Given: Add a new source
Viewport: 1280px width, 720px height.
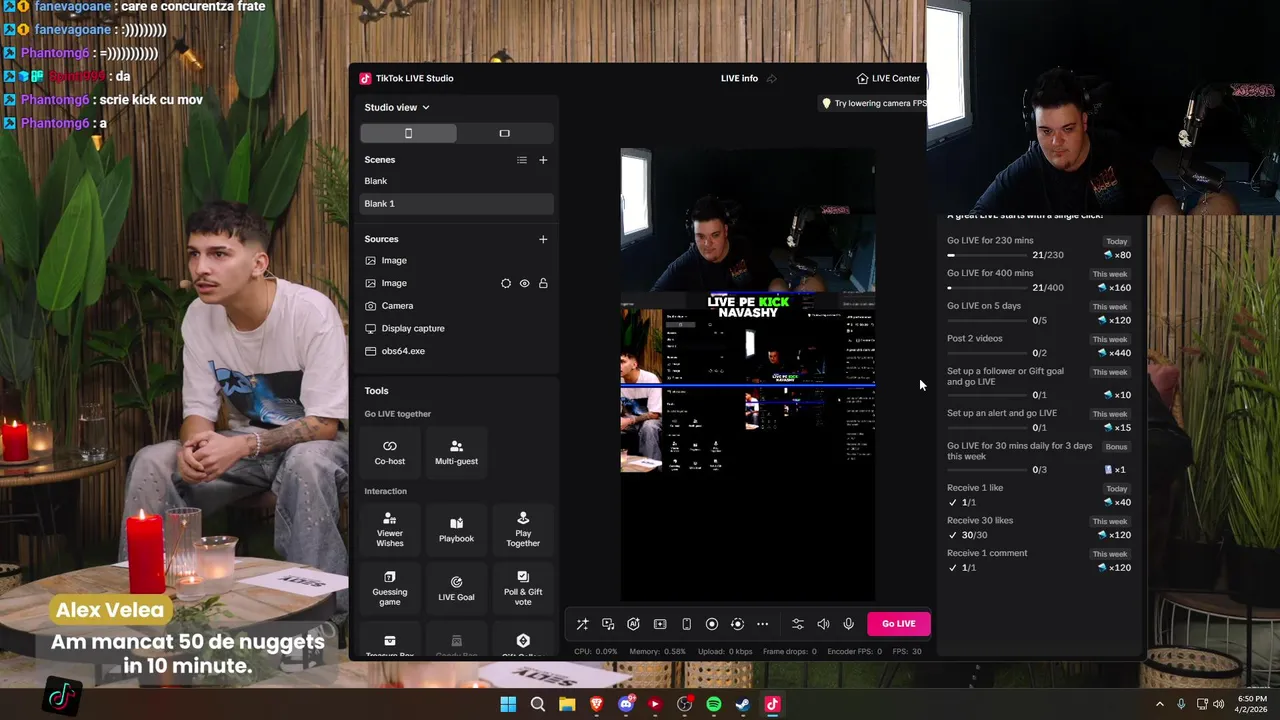Looking at the screenshot, I should (543, 239).
